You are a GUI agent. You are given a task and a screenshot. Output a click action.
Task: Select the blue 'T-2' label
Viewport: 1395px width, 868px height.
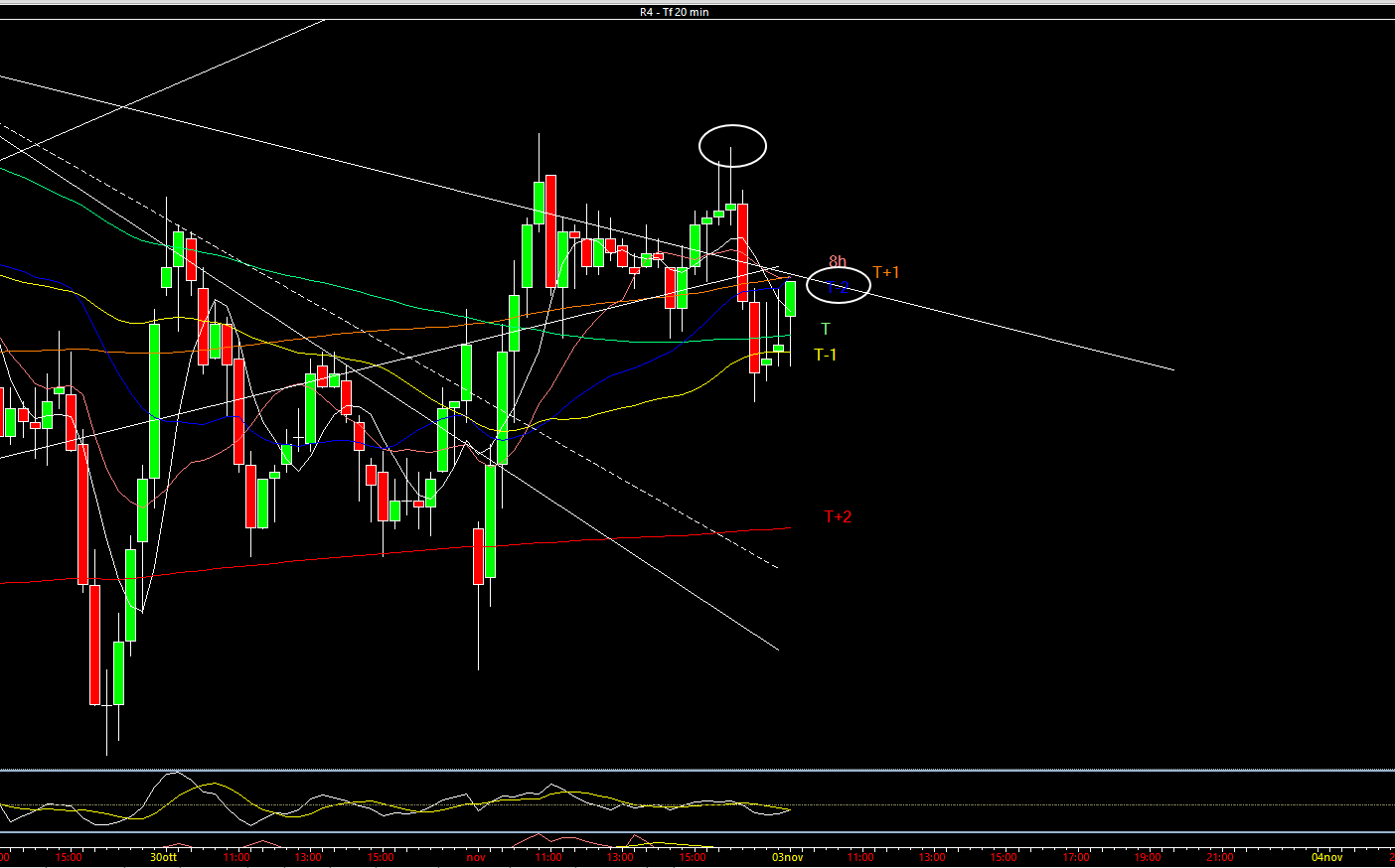pyautogui.click(x=839, y=287)
